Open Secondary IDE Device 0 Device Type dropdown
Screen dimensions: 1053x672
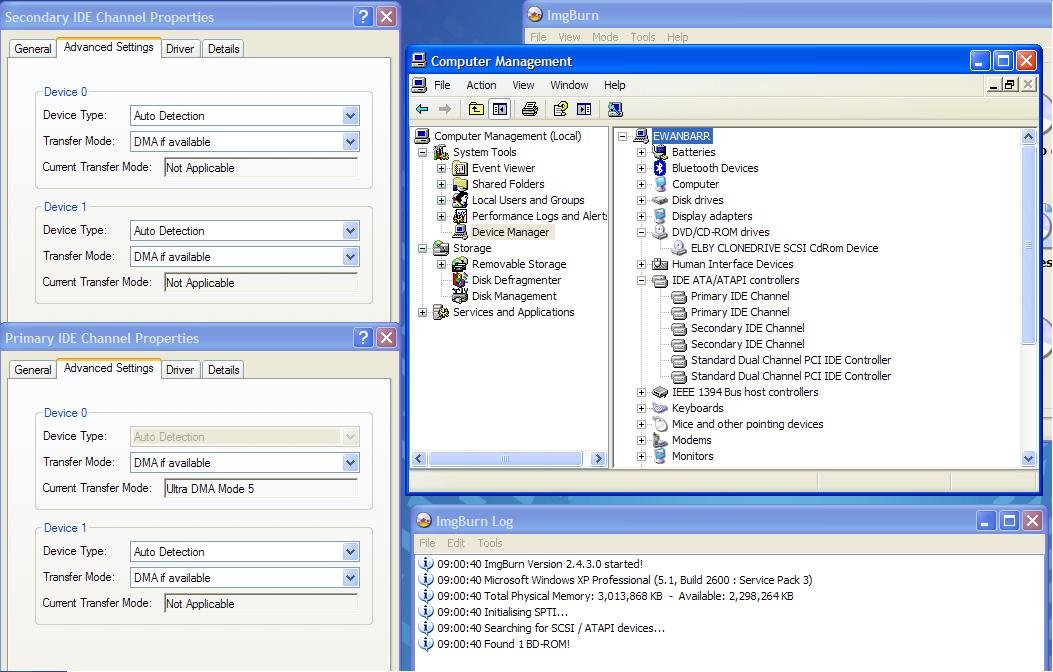pos(351,115)
